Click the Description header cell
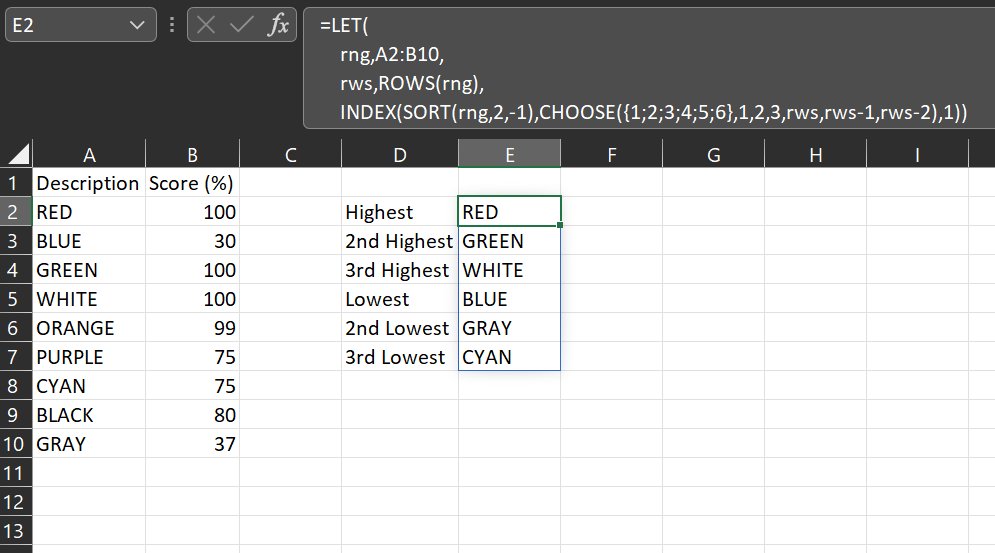The width and height of the screenshot is (995, 553). tap(89, 183)
